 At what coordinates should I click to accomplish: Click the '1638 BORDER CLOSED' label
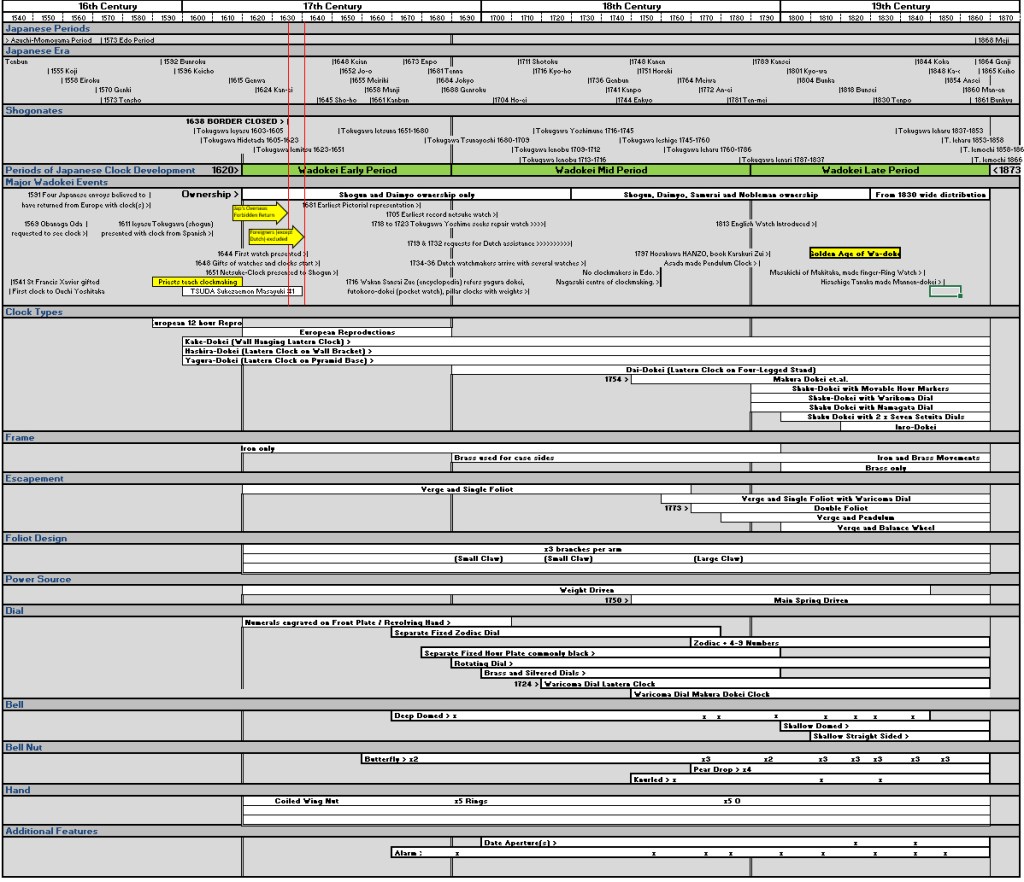(236, 121)
